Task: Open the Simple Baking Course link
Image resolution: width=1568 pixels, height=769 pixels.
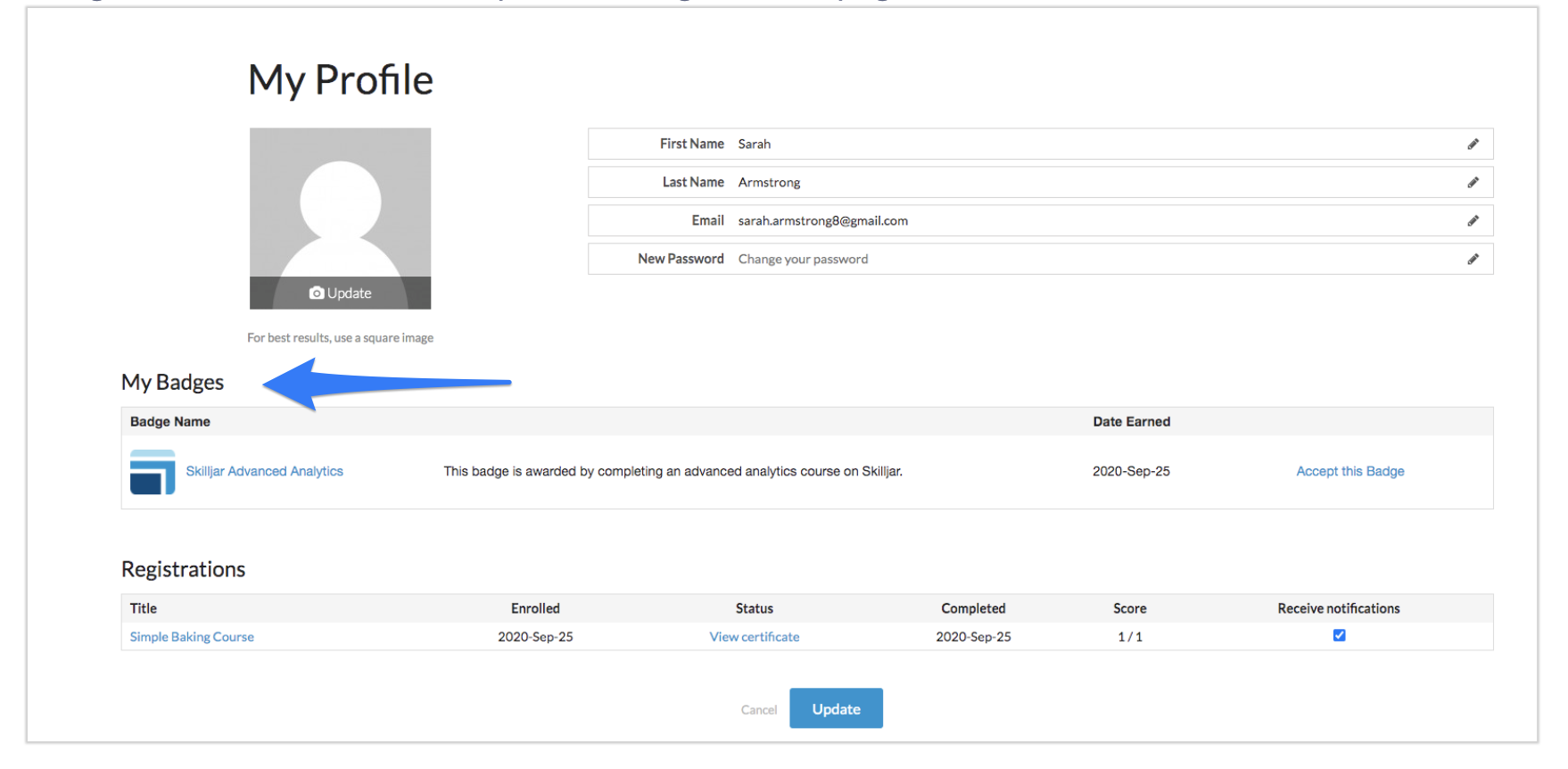Action: tap(192, 637)
